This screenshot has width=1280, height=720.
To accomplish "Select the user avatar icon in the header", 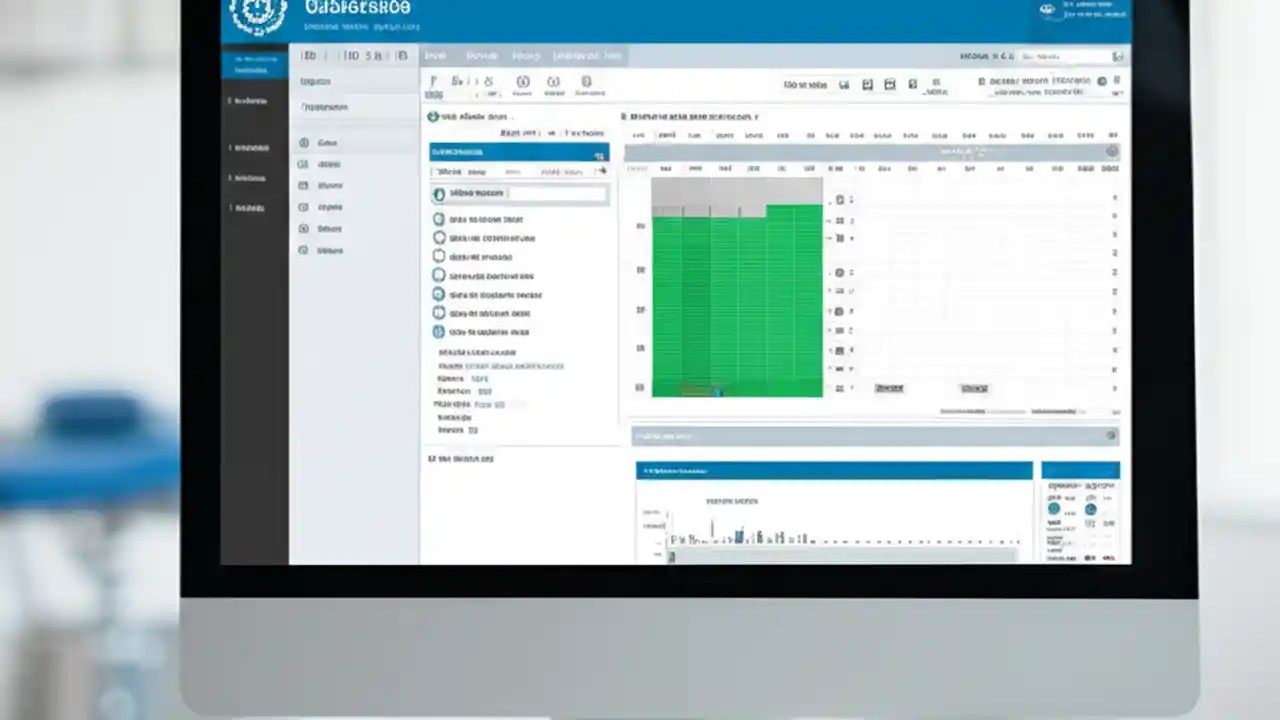I will coord(1046,9).
